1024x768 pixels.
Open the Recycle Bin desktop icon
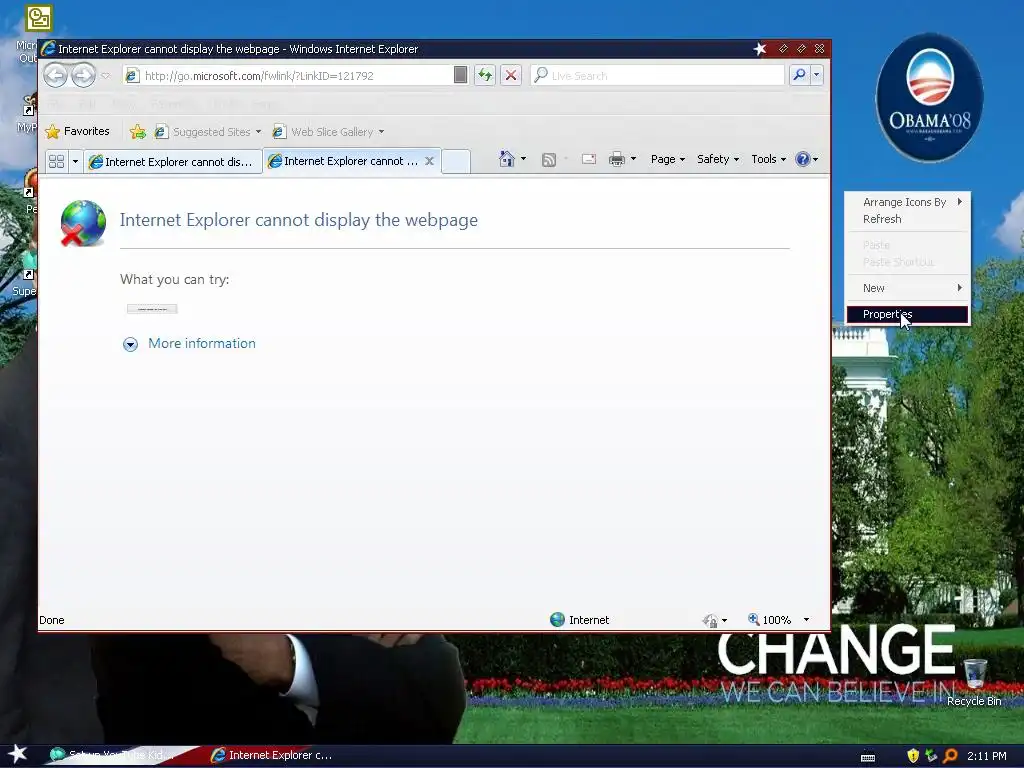(x=974, y=682)
